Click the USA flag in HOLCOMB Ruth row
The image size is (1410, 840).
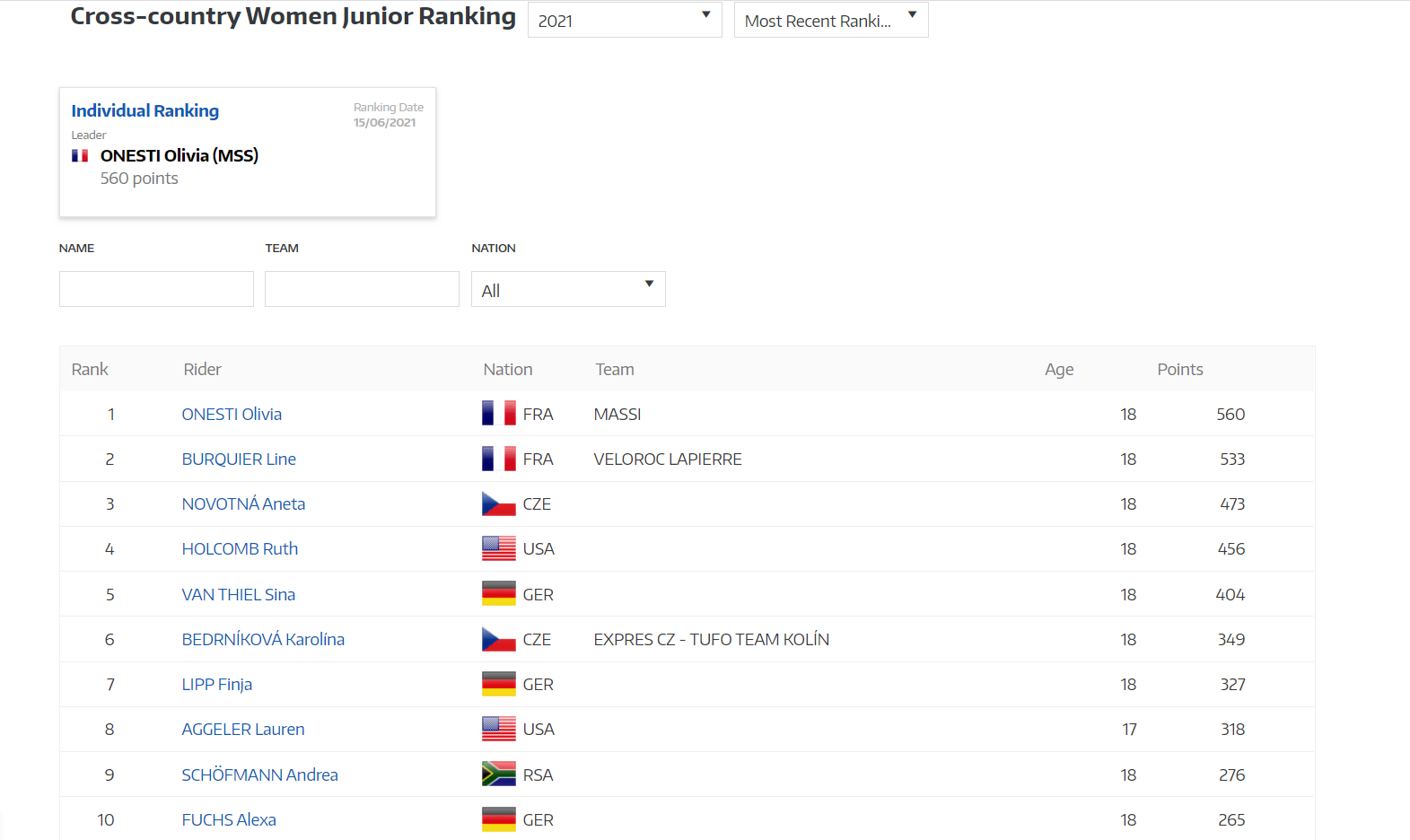point(498,549)
